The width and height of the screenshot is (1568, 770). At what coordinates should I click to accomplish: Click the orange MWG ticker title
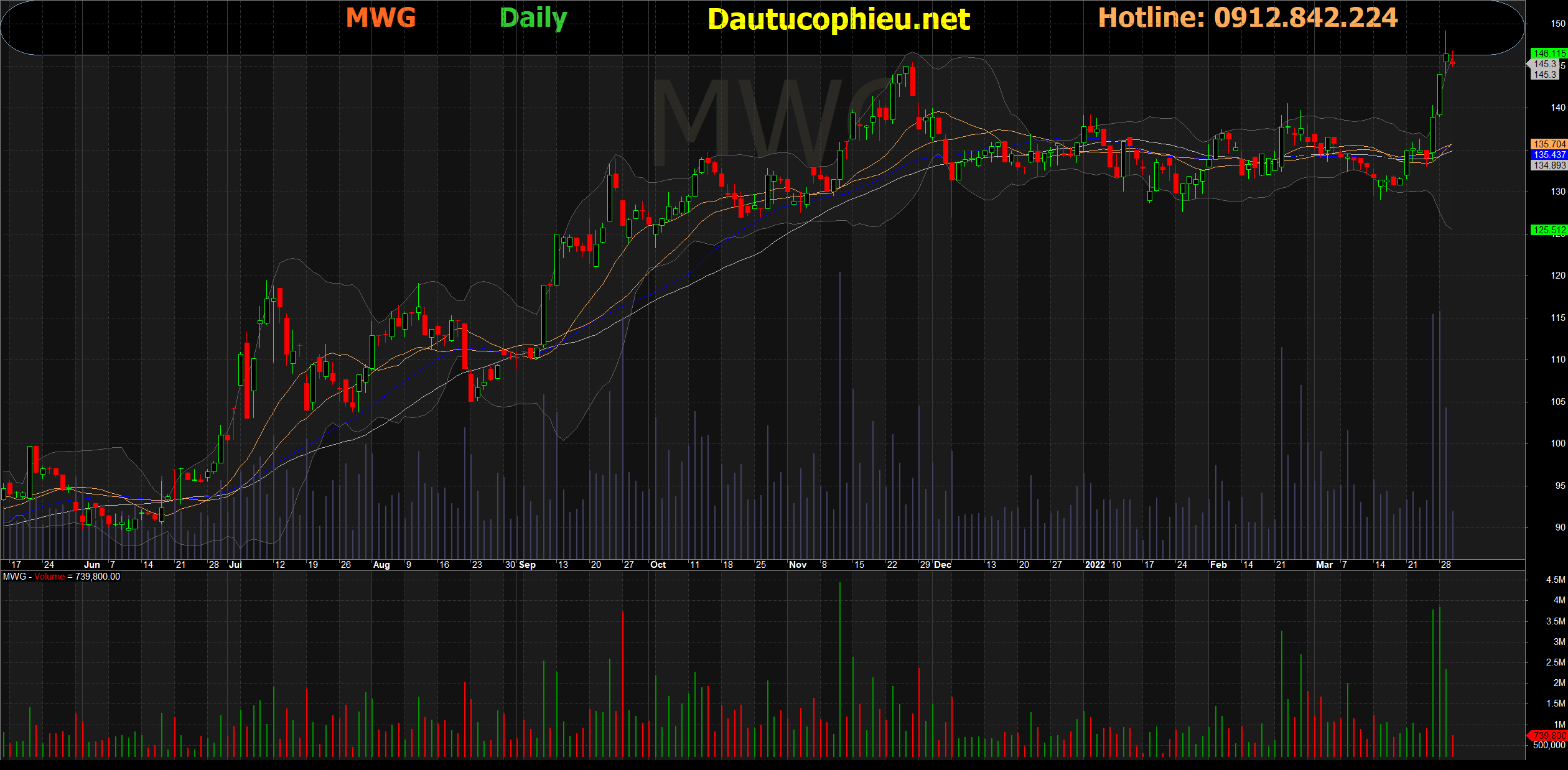pos(381,17)
